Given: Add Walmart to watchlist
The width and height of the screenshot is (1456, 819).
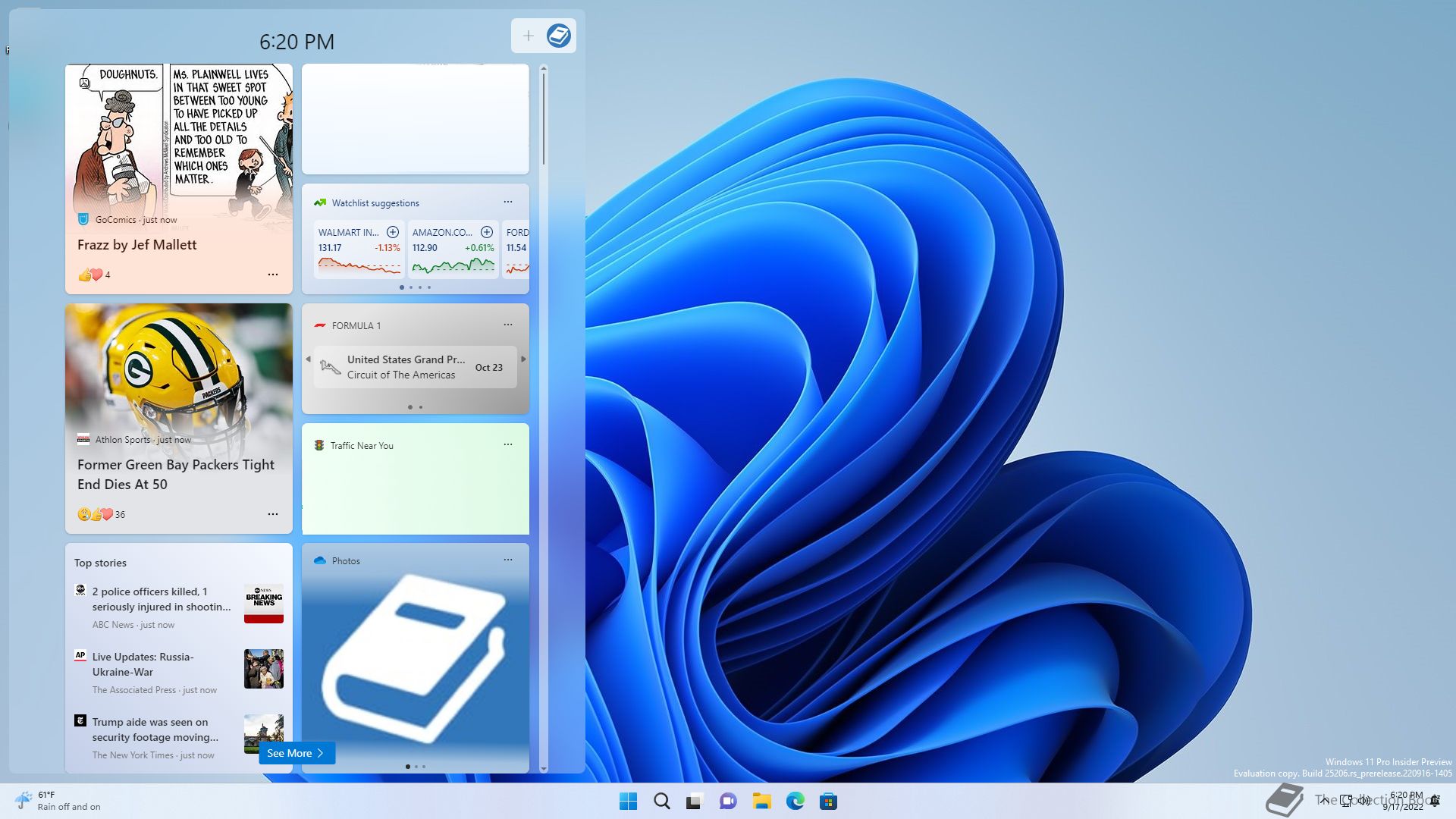Looking at the screenshot, I should (393, 232).
